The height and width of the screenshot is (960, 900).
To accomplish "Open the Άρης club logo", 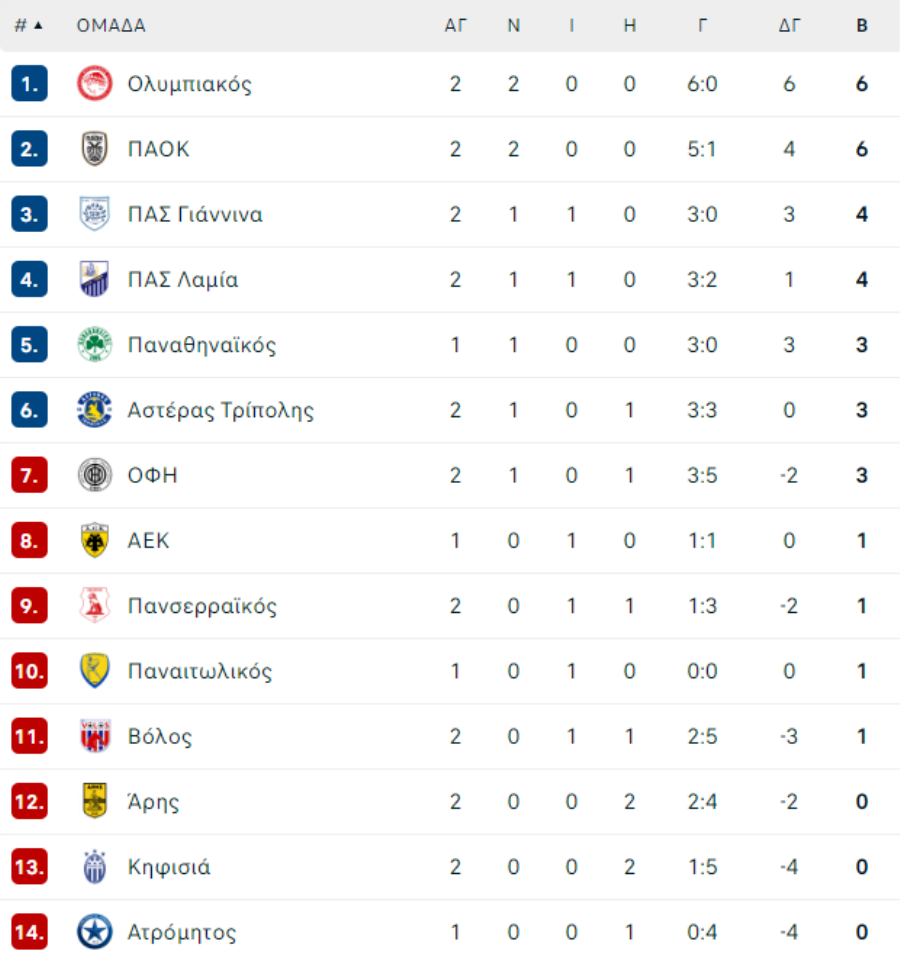I will (94, 801).
